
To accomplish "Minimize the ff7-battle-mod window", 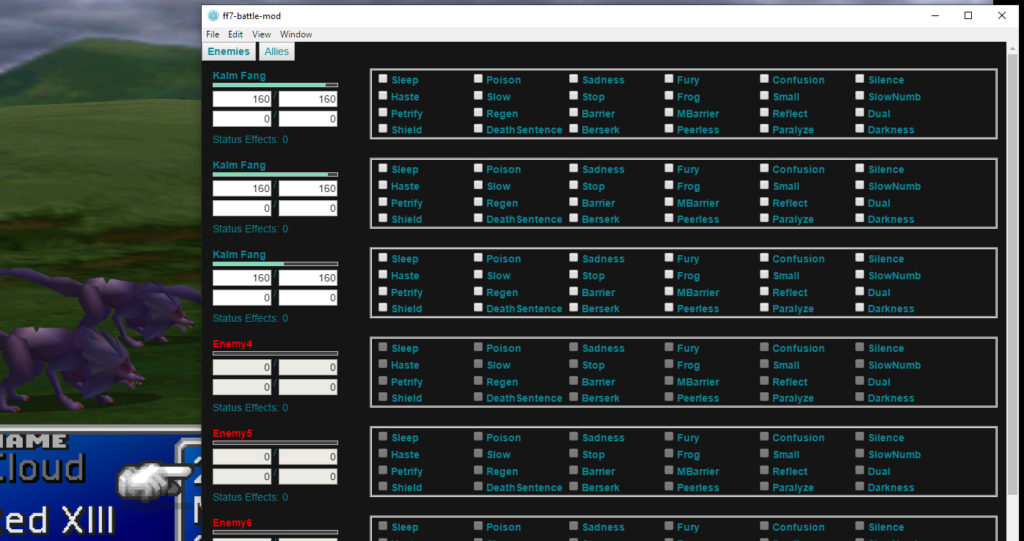I will point(935,16).
